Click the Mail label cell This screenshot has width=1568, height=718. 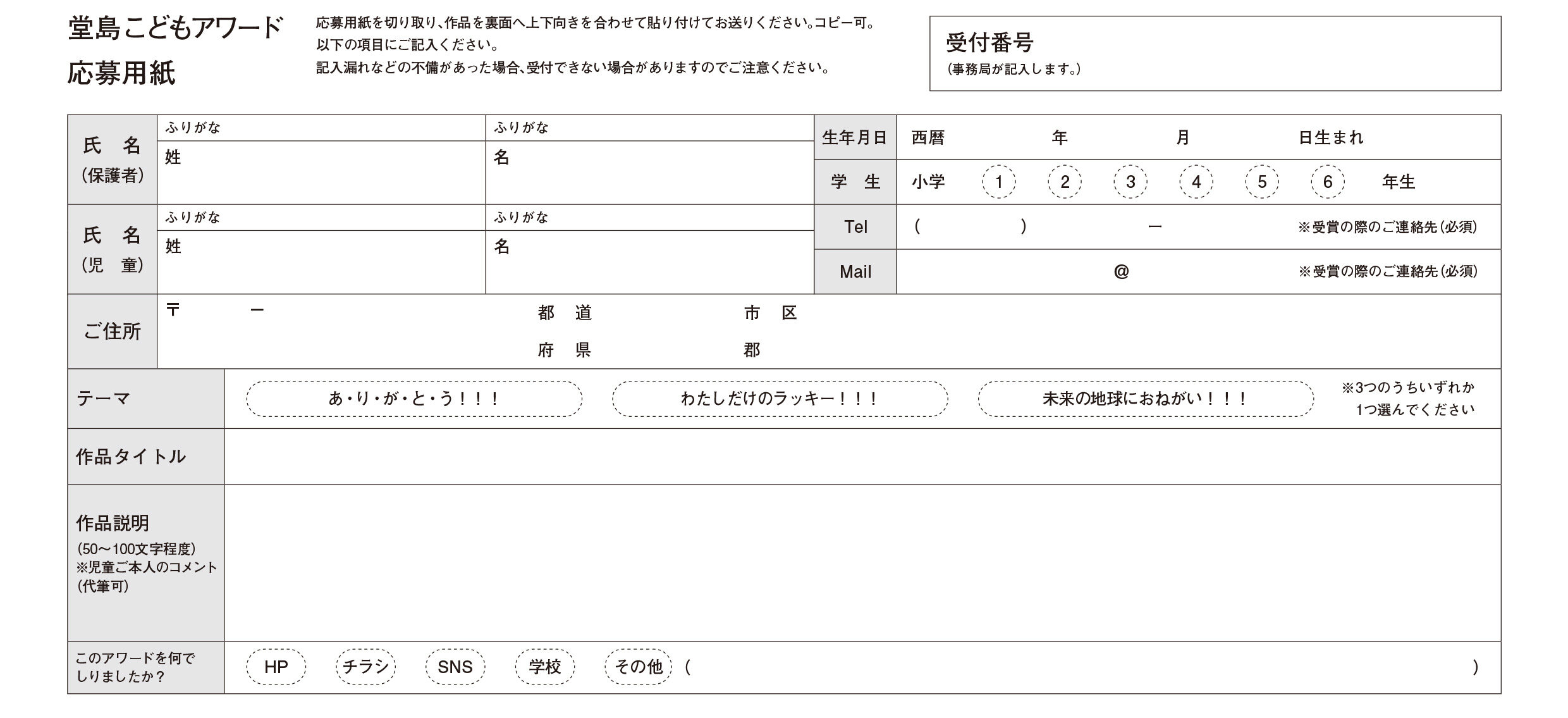855,271
